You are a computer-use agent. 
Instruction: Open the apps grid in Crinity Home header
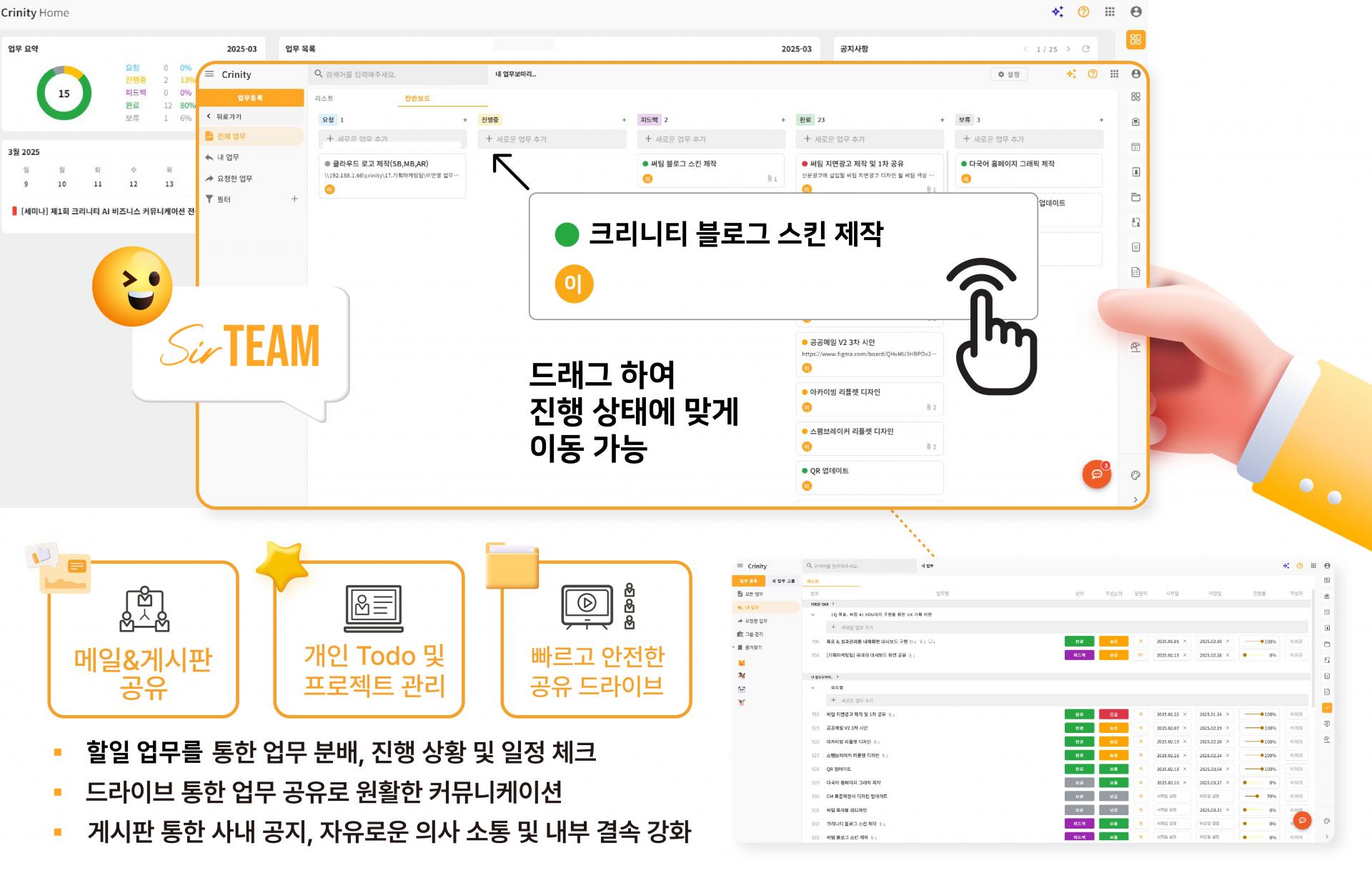(x=1110, y=11)
